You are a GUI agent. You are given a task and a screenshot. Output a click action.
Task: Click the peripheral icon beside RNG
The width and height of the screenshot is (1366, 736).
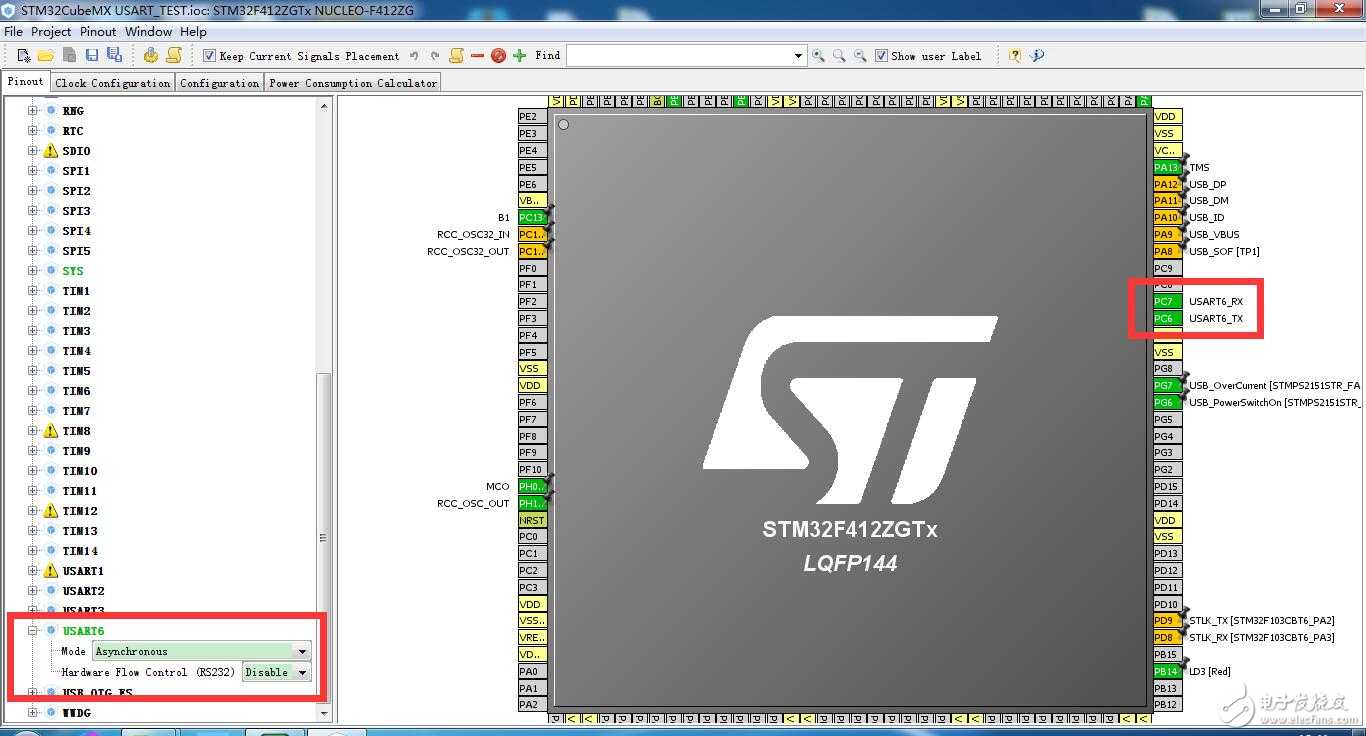pos(51,111)
